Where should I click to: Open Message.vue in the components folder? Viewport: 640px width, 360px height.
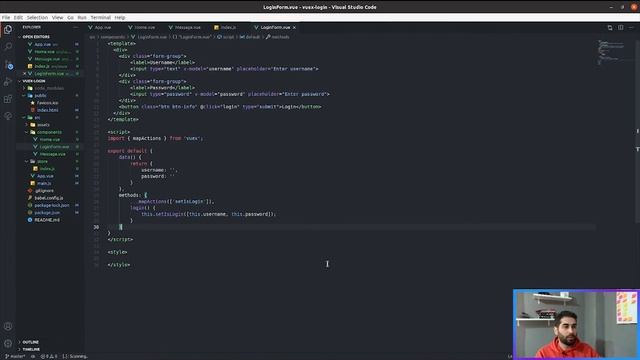(52, 154)
